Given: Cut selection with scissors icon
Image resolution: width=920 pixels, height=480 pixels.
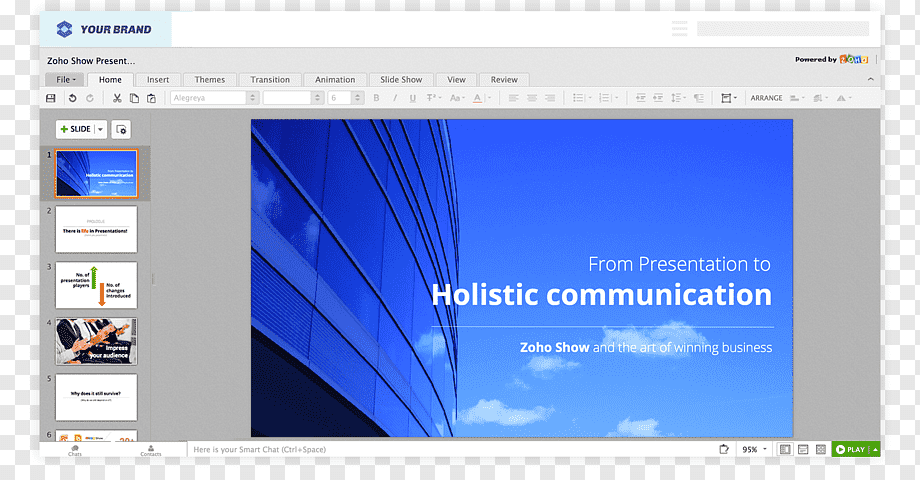Looking at the screenshot, I should [117, 98].
